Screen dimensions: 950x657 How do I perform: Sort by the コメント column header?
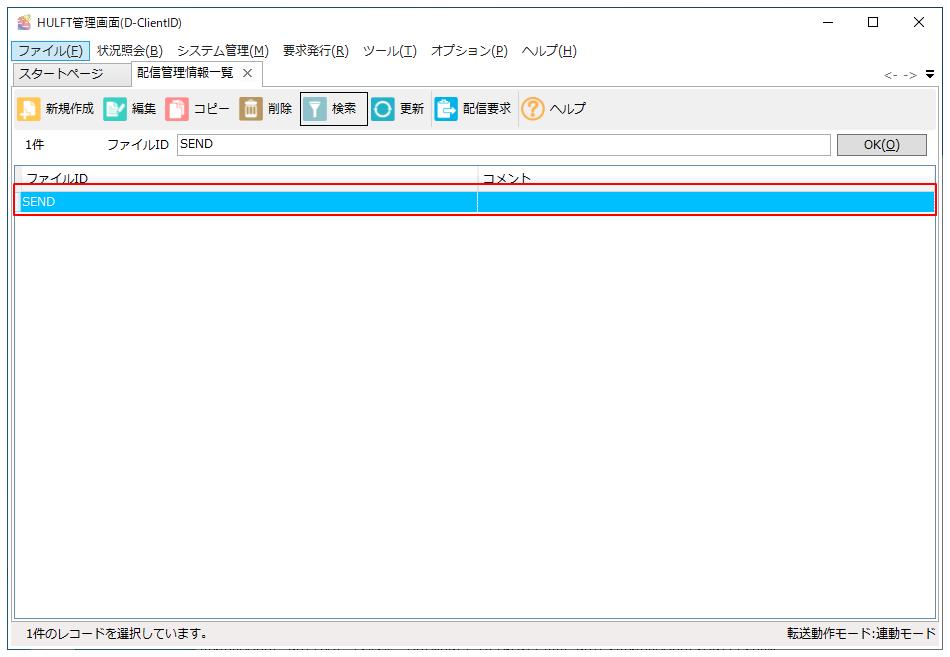[x=706, y=177]
